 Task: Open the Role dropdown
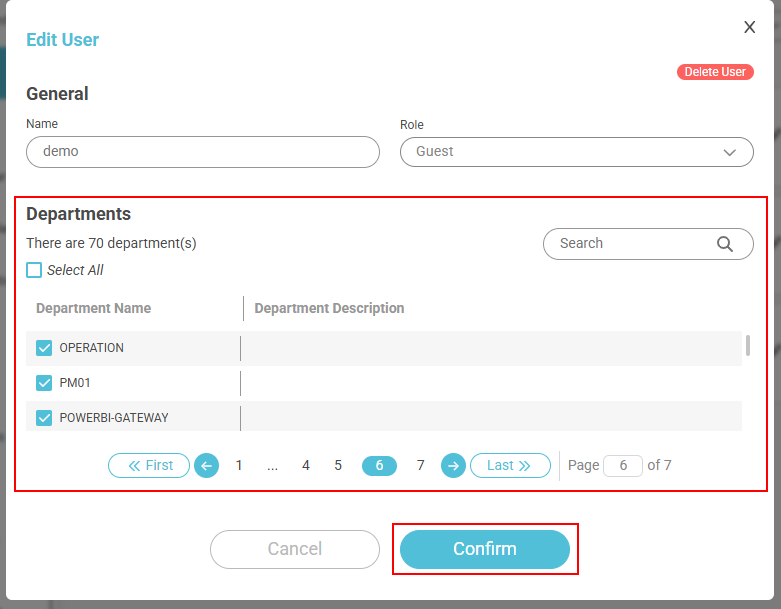click(x=576, y=152)
